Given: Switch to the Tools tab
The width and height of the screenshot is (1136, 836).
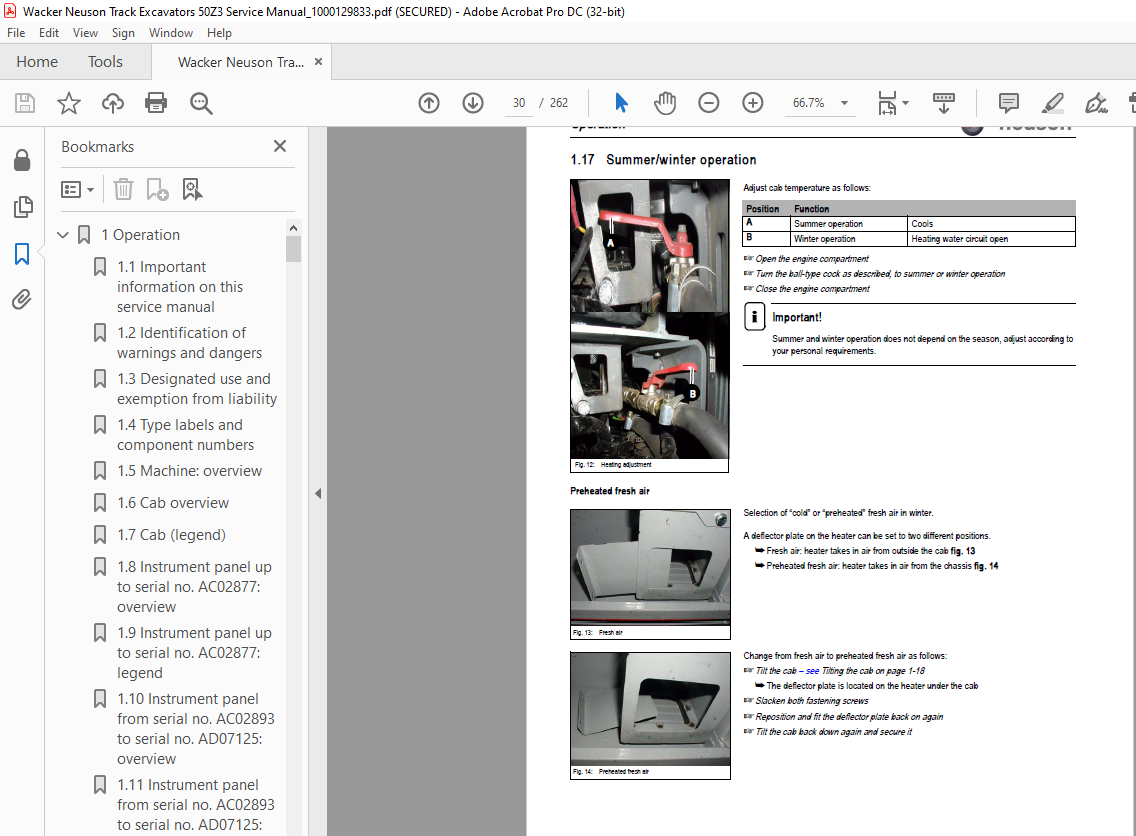Looking at the screenshot, I should pyautogui.click(x=105, y=62).
